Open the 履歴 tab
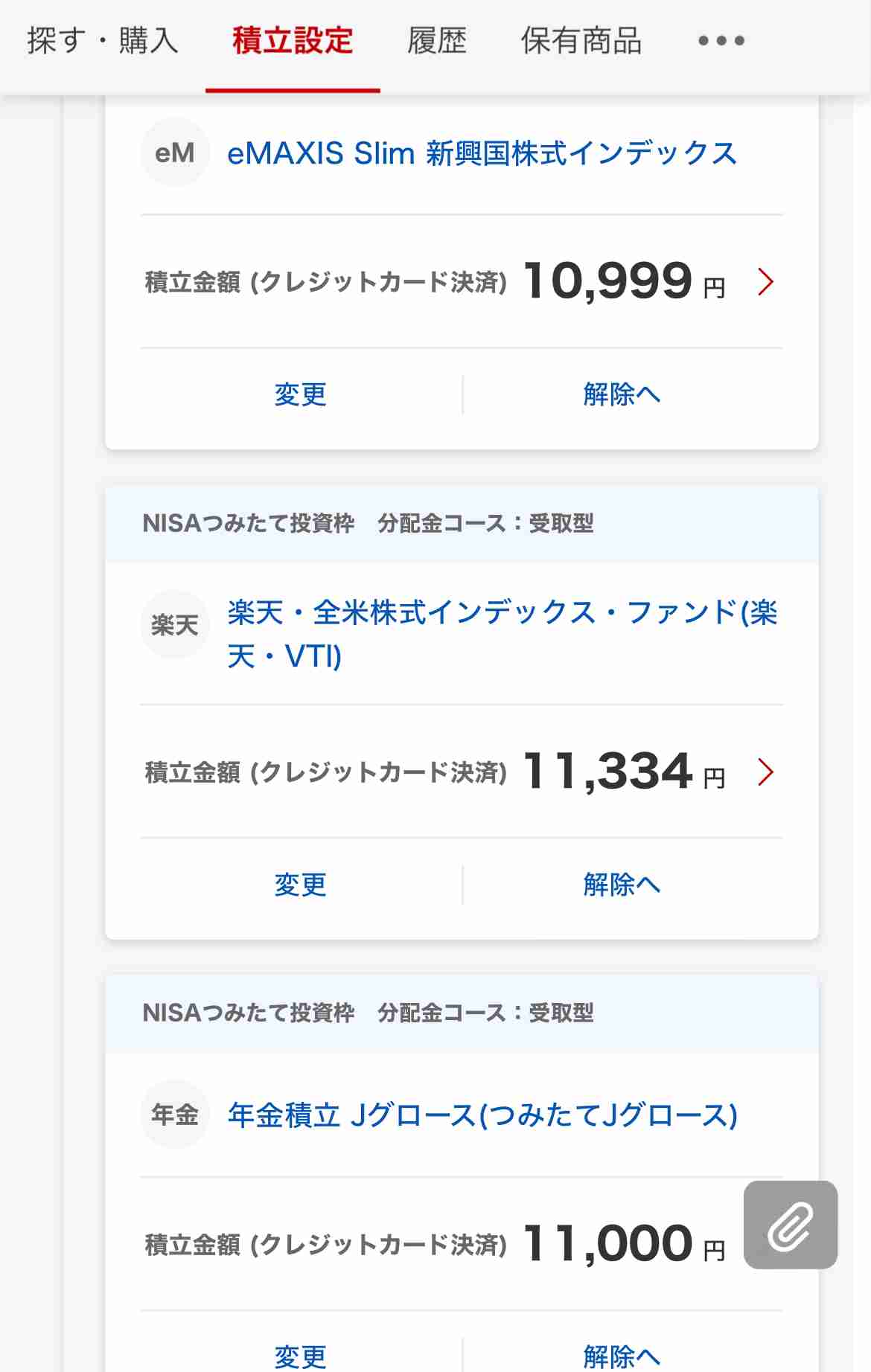This screenshot has height=1372, width=871. [437, 41]
